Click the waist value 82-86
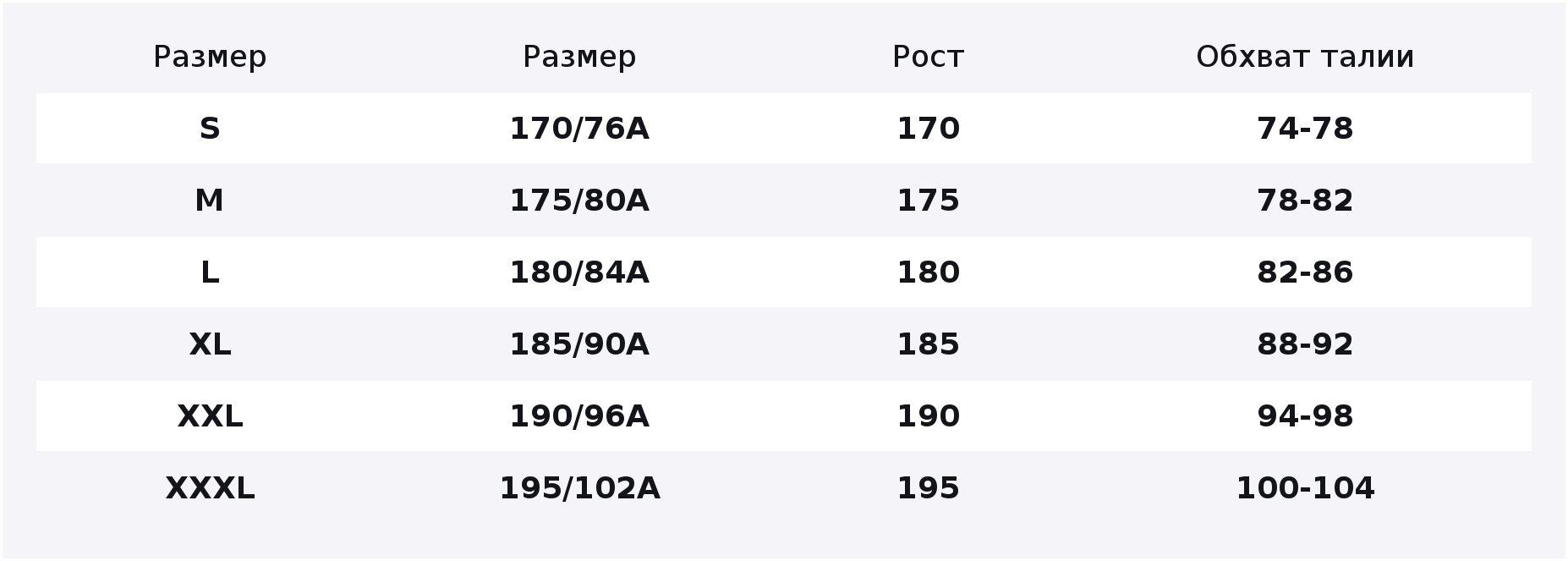 pyautogui.click(x=1305, y=272)
